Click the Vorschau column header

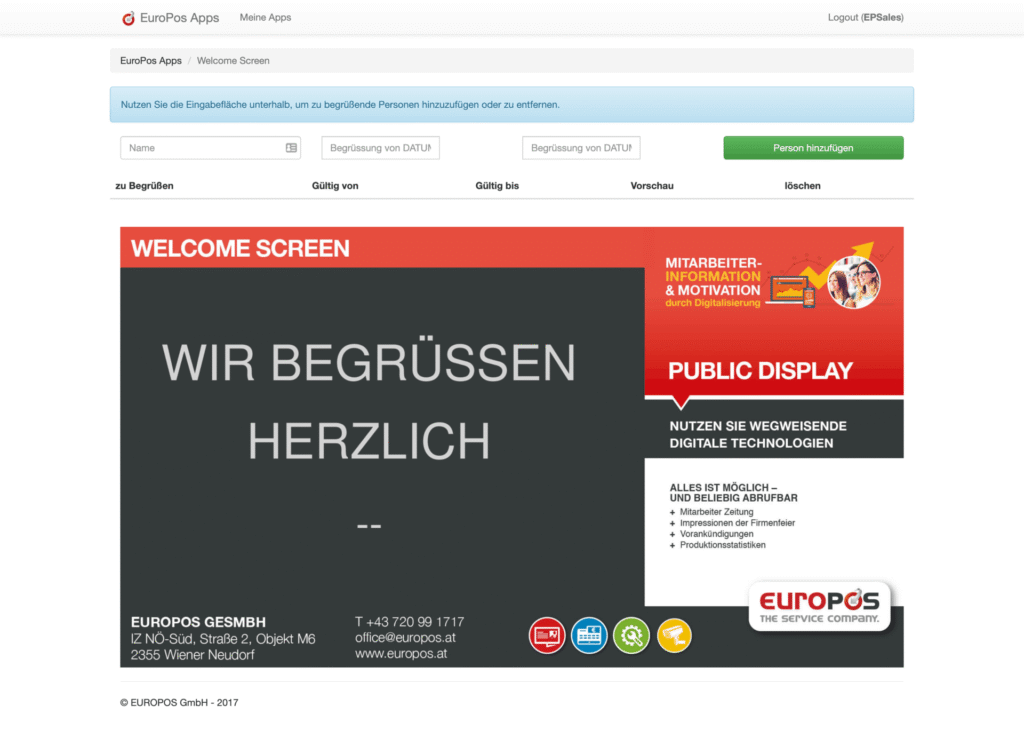coord(652,186)
